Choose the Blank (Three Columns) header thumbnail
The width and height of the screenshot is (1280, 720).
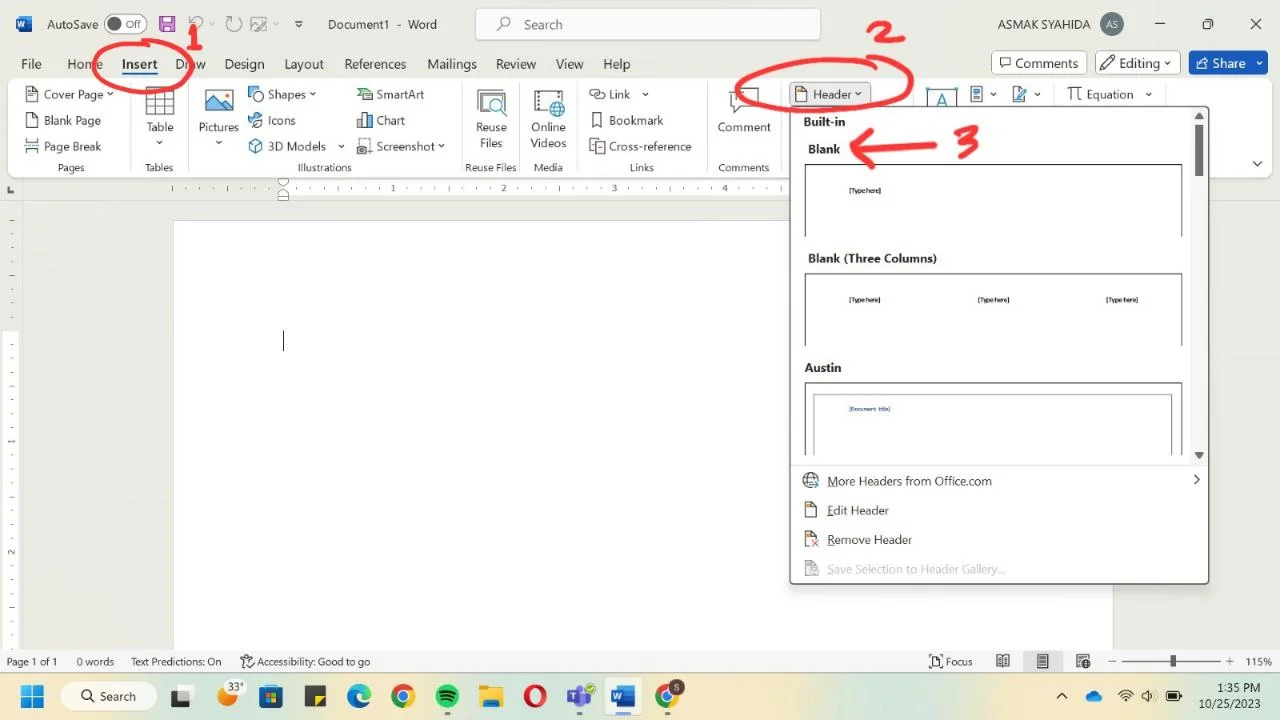coord(993,309)
